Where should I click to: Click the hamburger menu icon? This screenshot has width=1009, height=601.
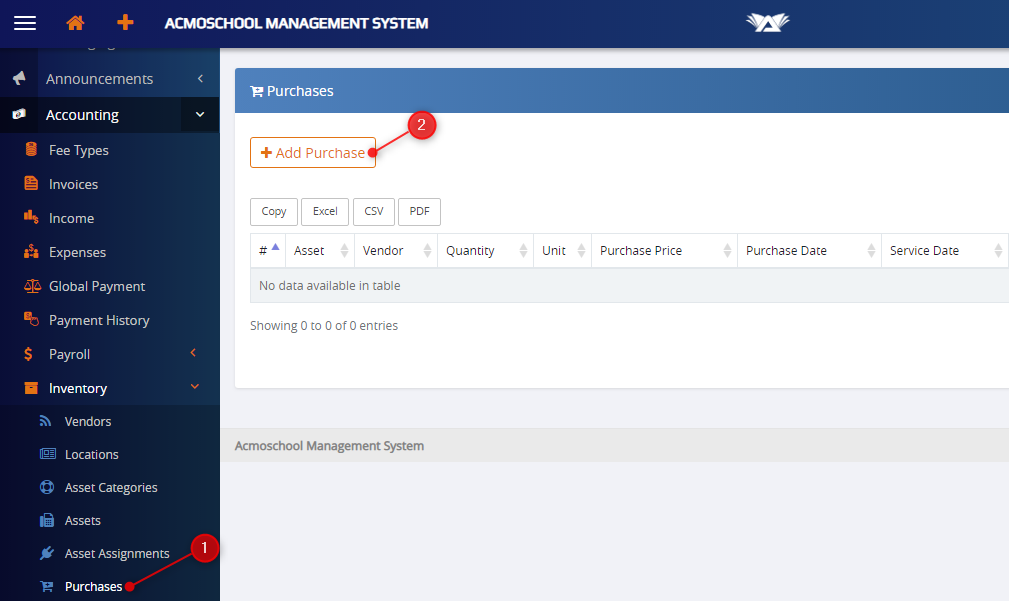(x=24, y=23)
